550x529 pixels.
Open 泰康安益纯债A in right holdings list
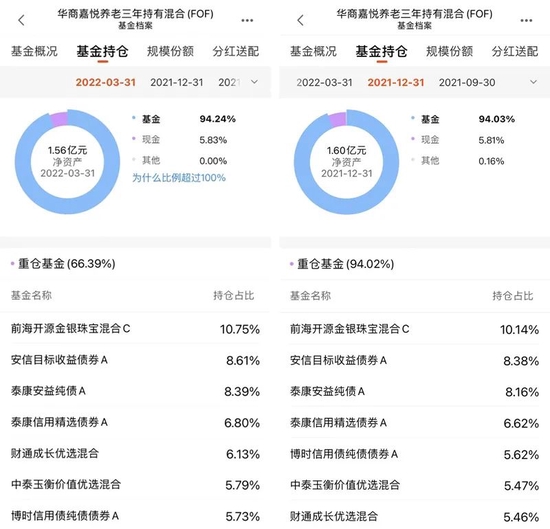coord(414,391)
